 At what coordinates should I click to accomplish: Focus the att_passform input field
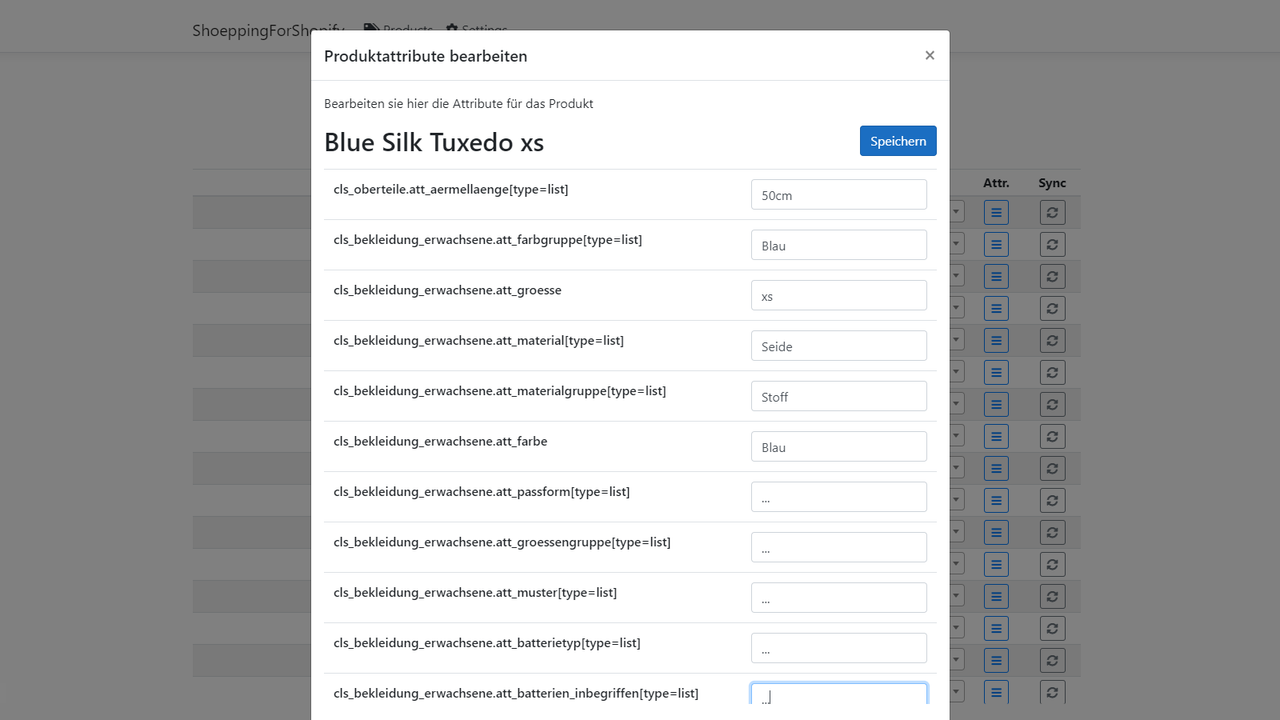point(839,497)
